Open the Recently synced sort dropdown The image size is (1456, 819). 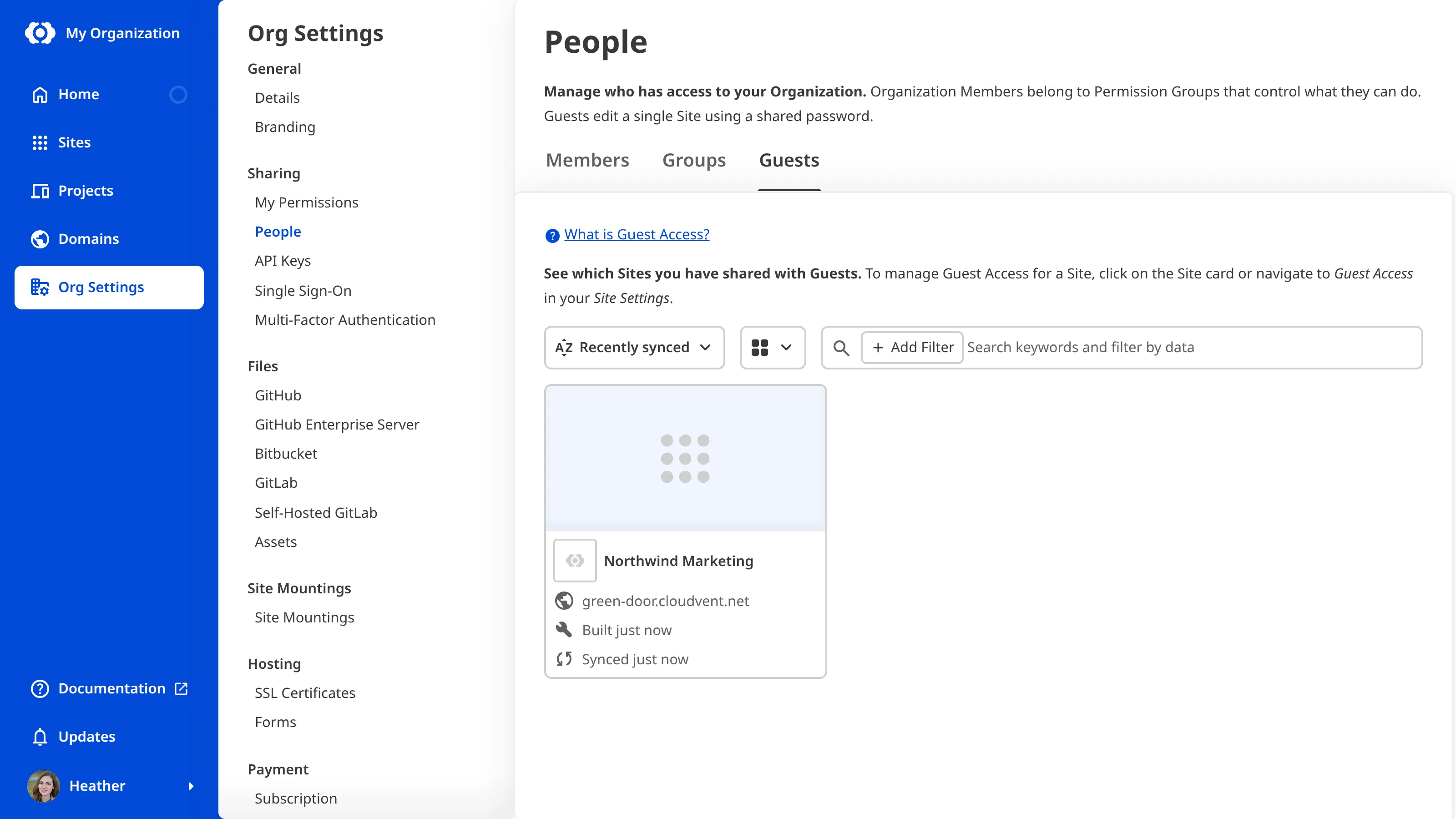coord(634,348)
